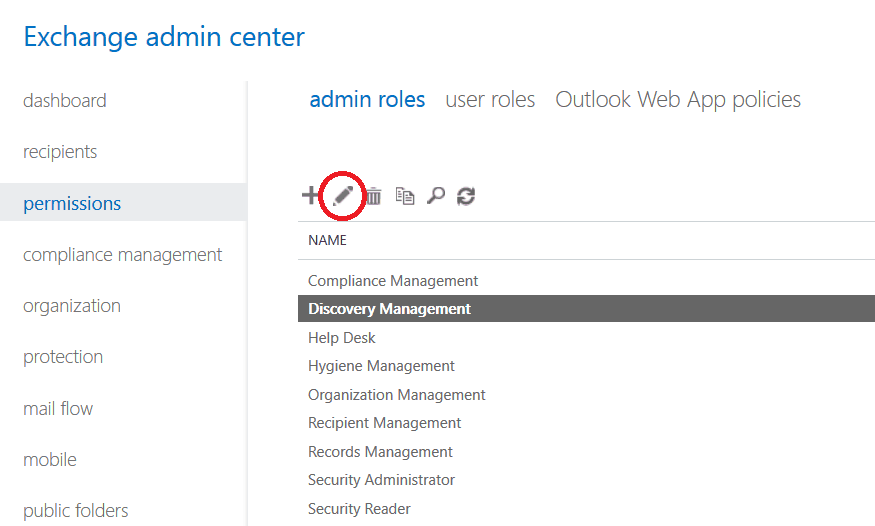Select the Compliance Management role group
The height and width of the screenshot is (526, 875).
coord(393,281)
